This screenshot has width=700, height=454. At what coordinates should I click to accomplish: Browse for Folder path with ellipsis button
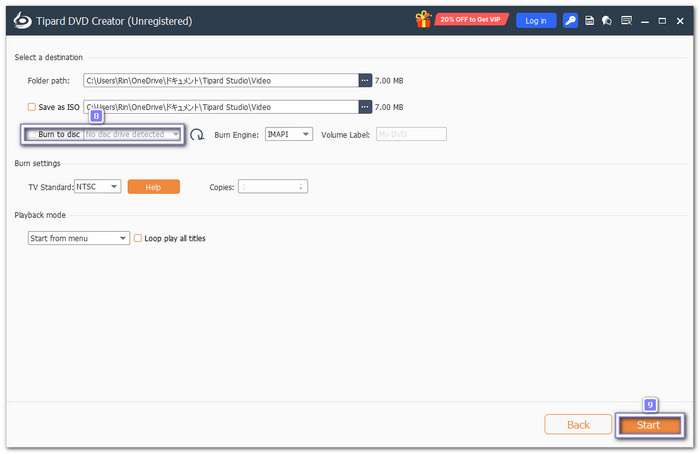click(x=365, y=80)
